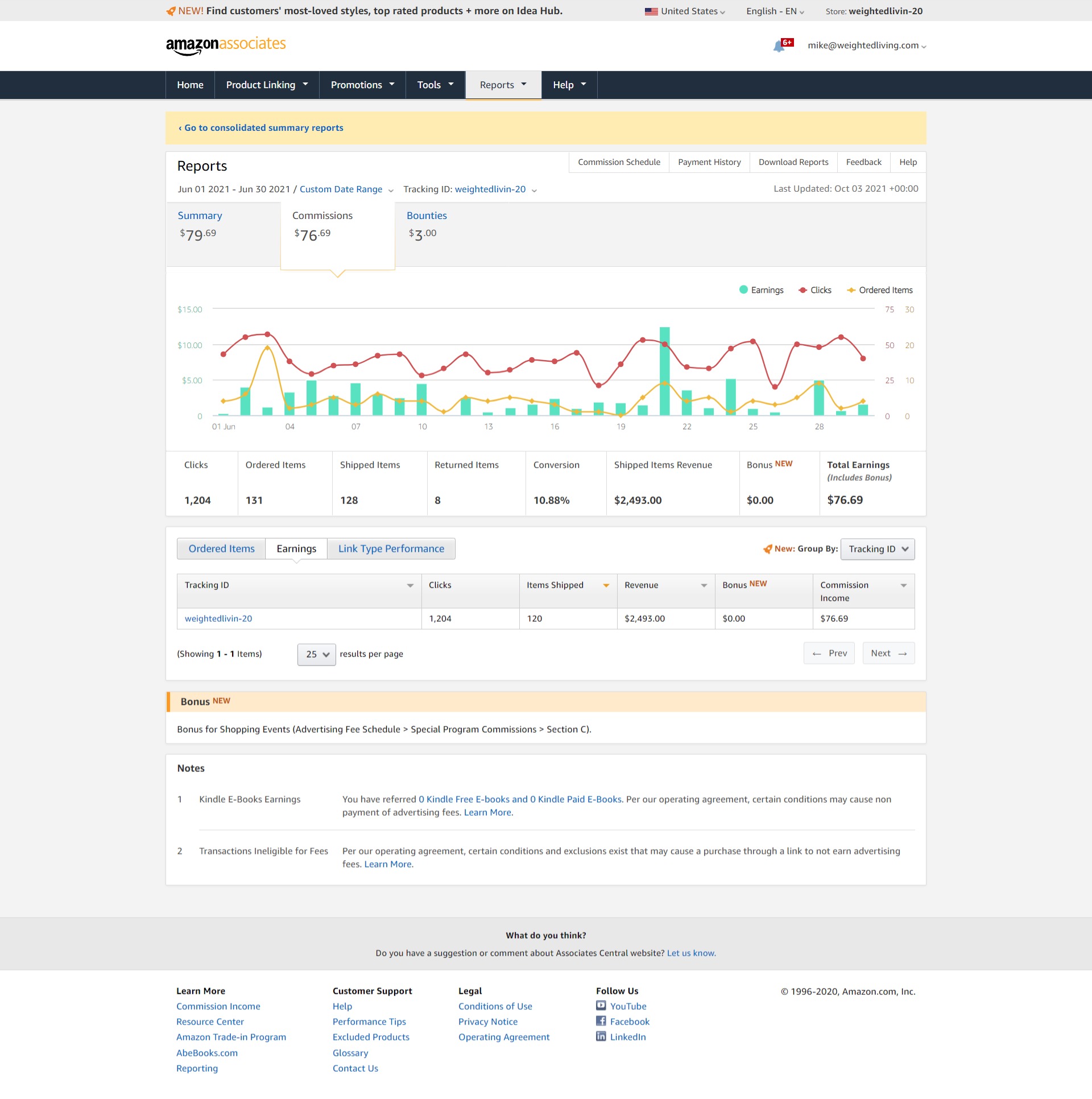Open Contact Us footer link
Viewport: 1092px width, 1099px height.
[x=355, y=1068]
